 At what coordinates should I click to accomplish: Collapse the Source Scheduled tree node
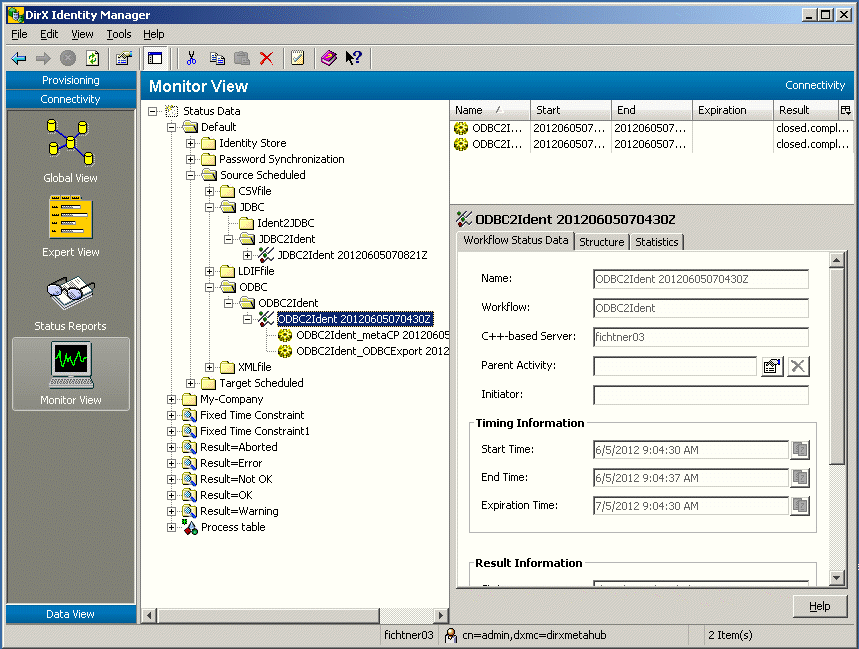tap(191, 175)
